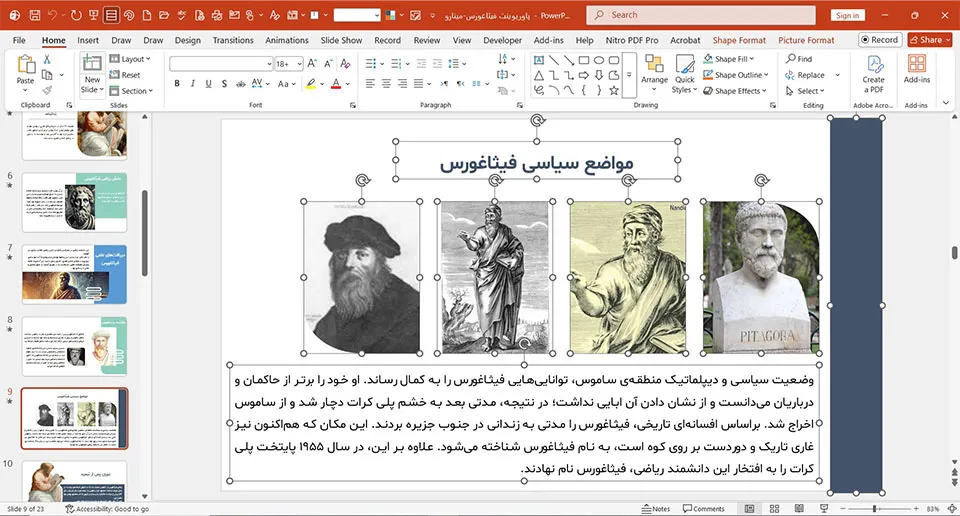This screenshot has height=516, width=960.
Task: Toggle Comments pane in status bar
Action: 703,509
